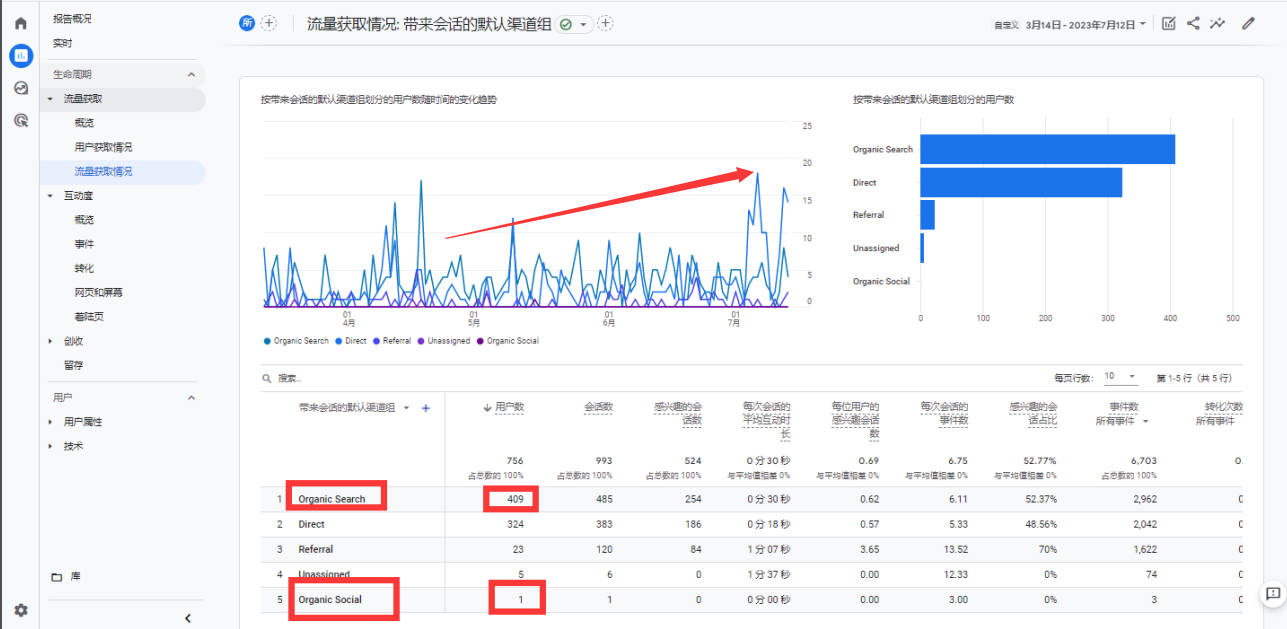Expand the 用户属性 tree group
Viewport: 1287px width, 629px height.
[x=50, y=422]
